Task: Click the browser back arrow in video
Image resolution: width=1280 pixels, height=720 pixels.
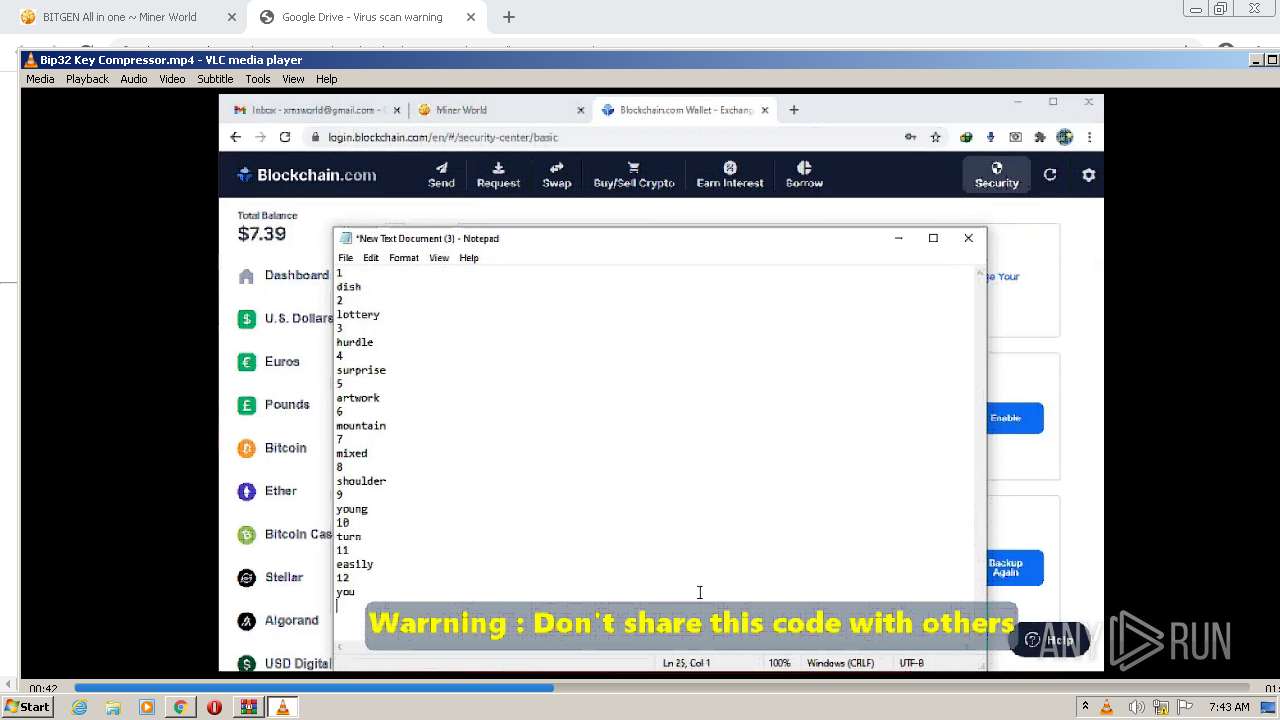Action: click(x=235, y=137)
